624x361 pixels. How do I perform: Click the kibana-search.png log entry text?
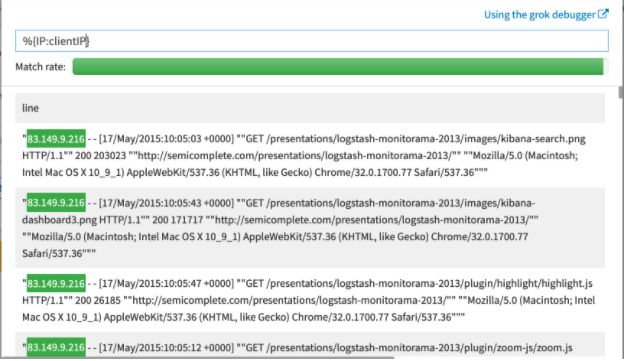[x=310, y=156]
